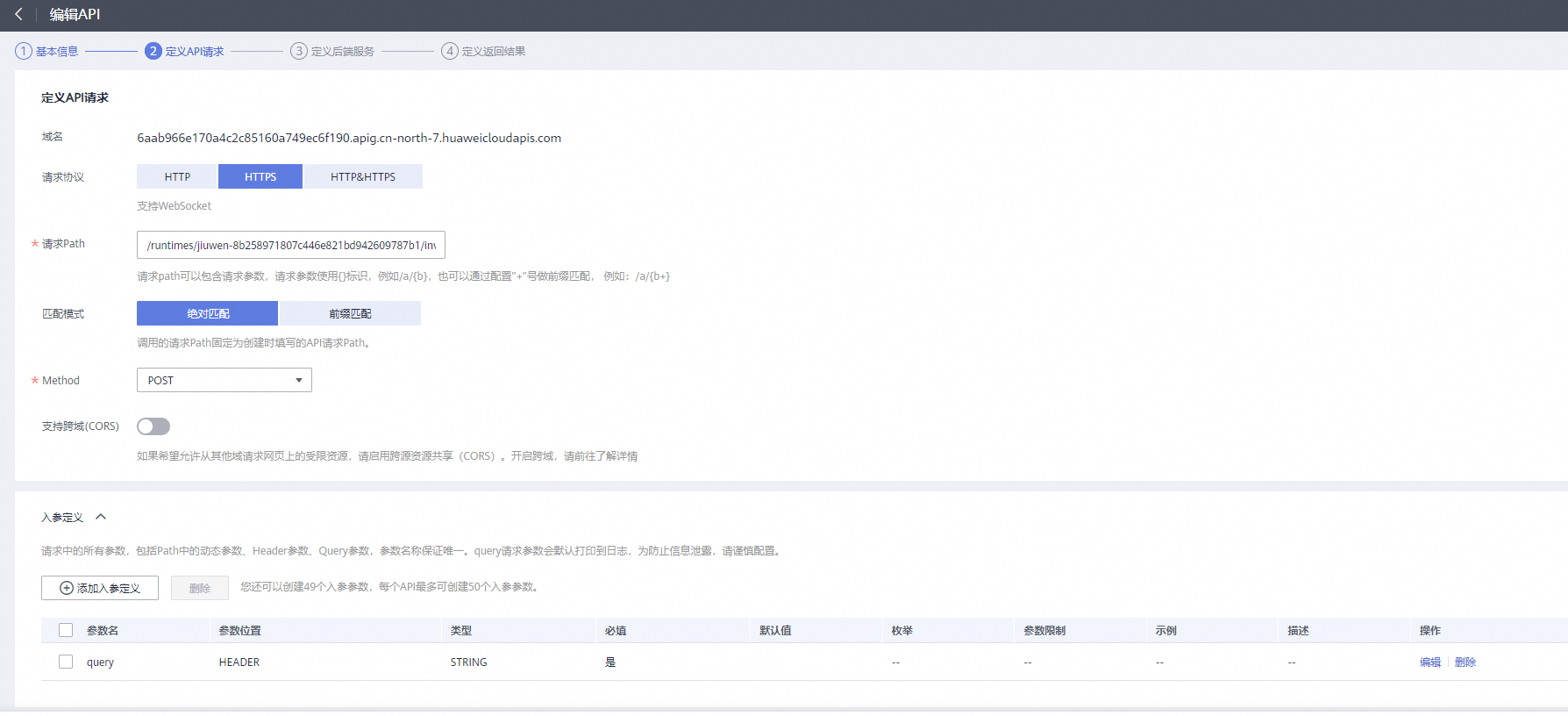This screenshot has height=716, width=1568.
Task: Focus the 请求Path input field
Action: 291,245
